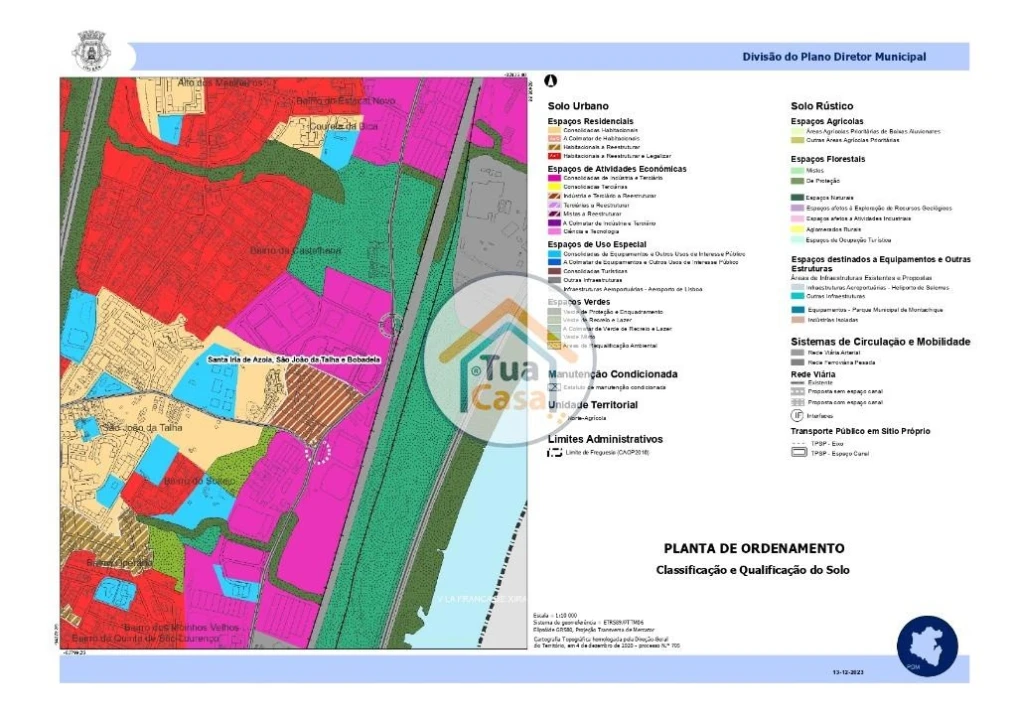
Task: Click the Consolidadas Terciárias yellow swatch
Action: coord(555,186)
